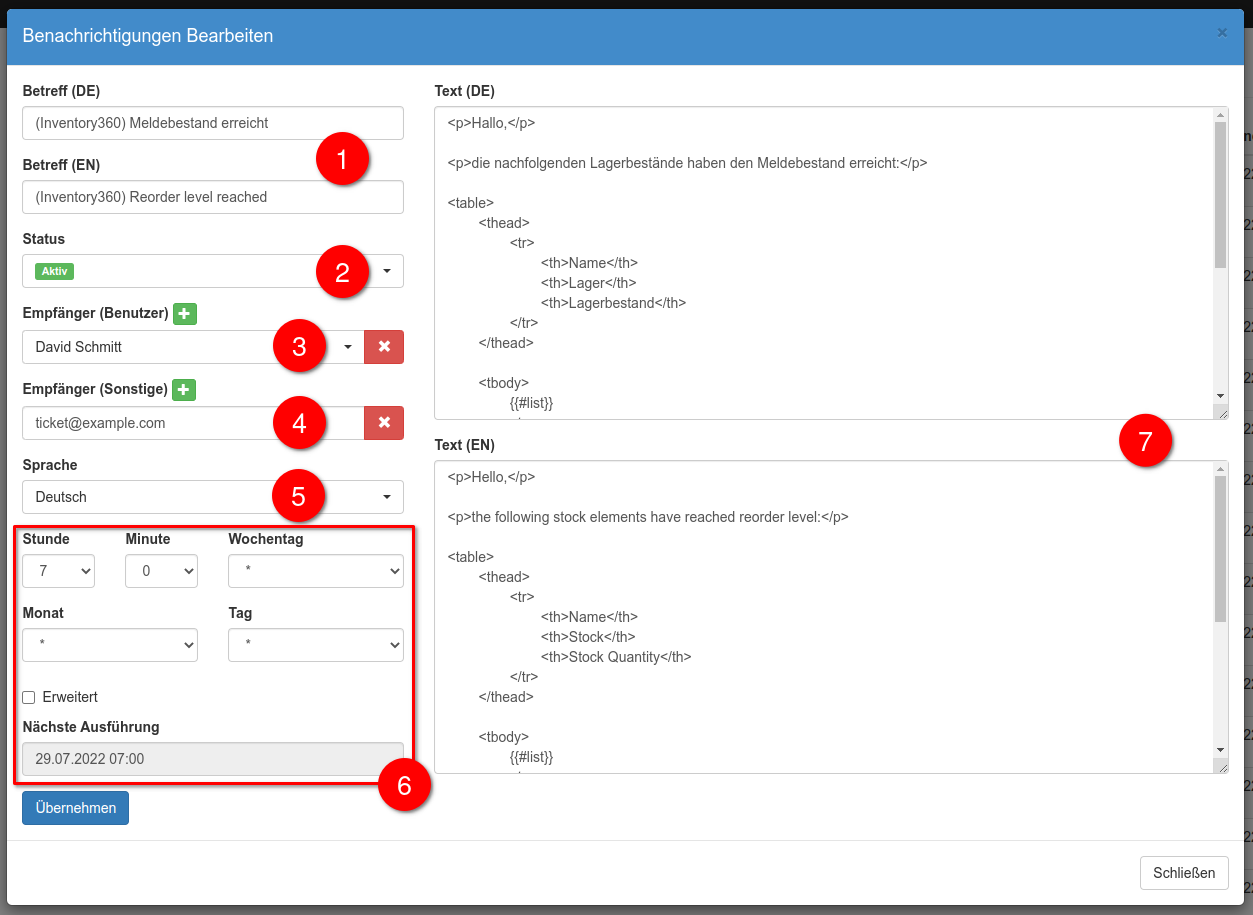Click the Text (DE) scrollbar down arrow
Image resolution: width=1253 pixels, height=915 pixels.
tap(1220, 396)
